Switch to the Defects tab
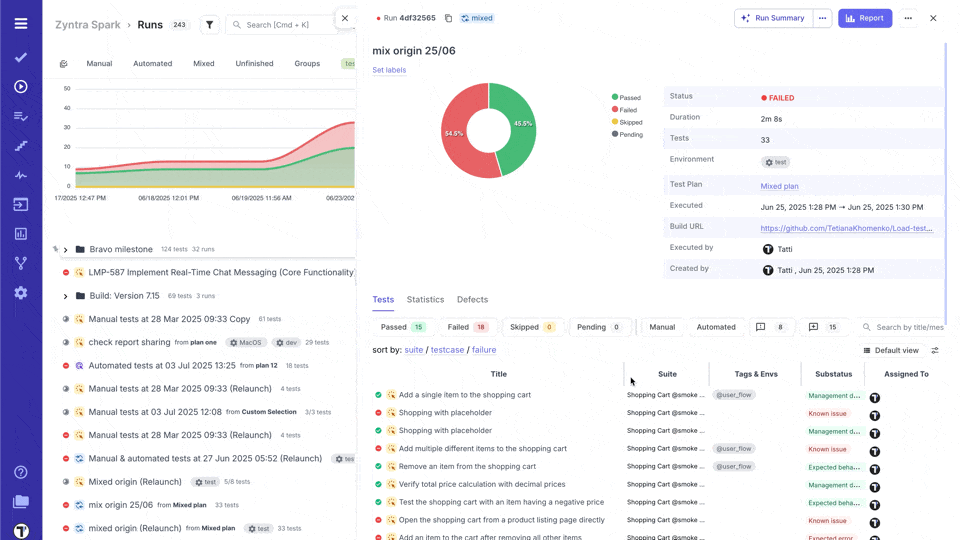The height and width of the screenshot is (540, 960). coord(472,300)
